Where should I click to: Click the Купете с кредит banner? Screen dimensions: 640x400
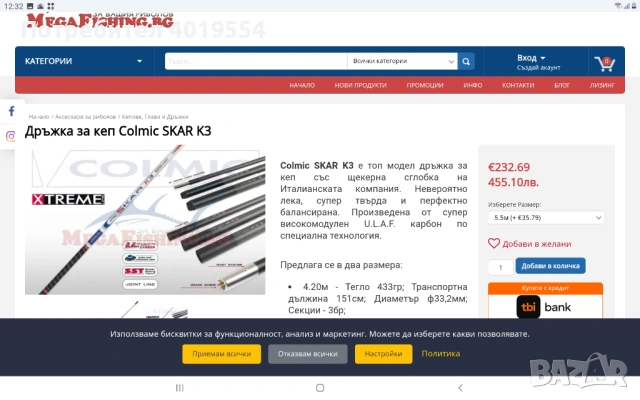coord(545,288)
